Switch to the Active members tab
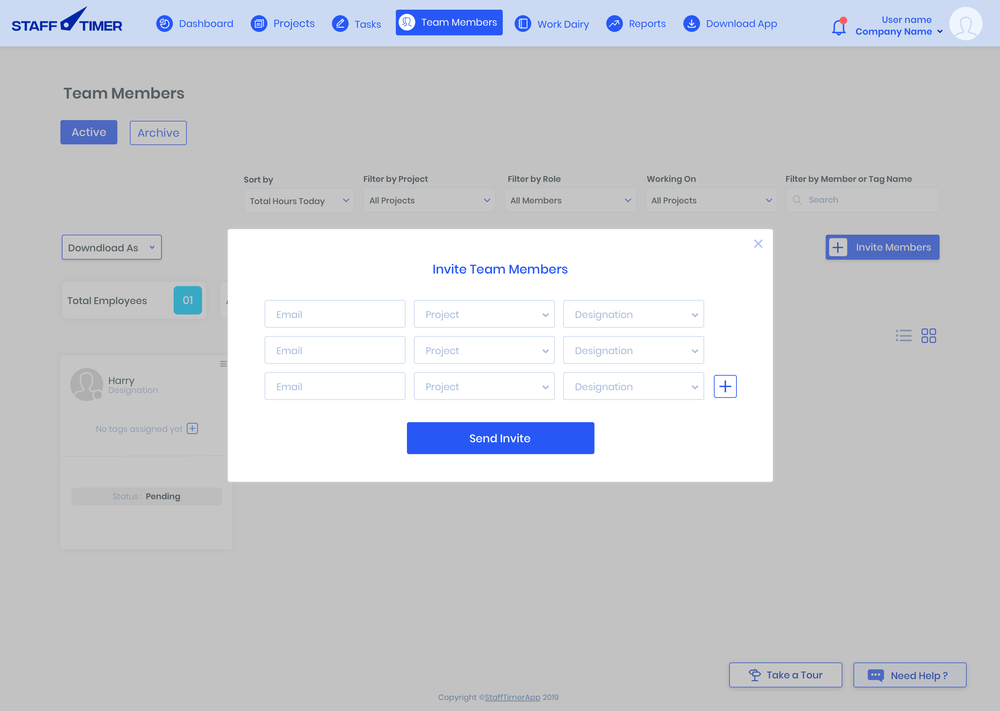This screenshot has height=711, width=1000. coord(89,132)
